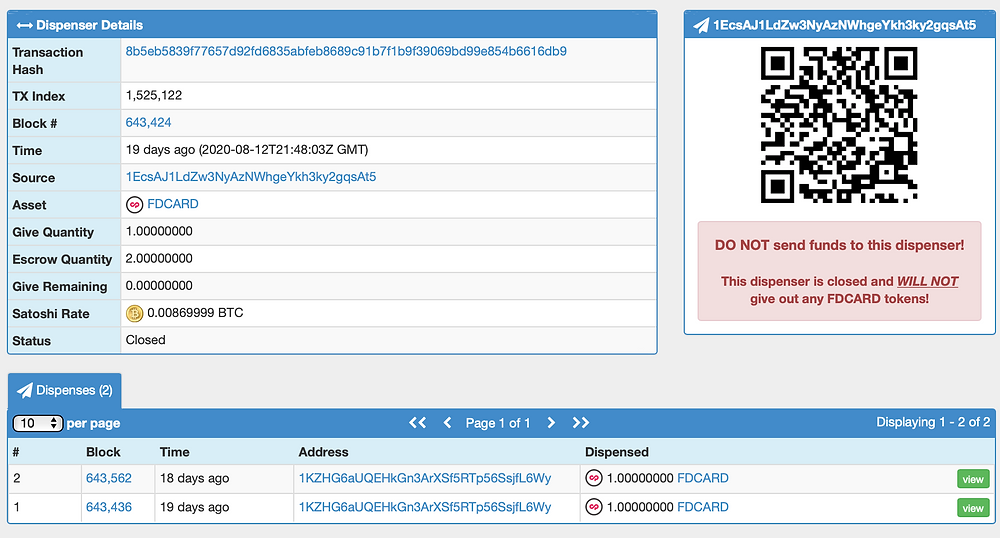The image size is (1000, 538).
Task: Open FDCARD link in dispense row 2
Action: click(702, 478)
